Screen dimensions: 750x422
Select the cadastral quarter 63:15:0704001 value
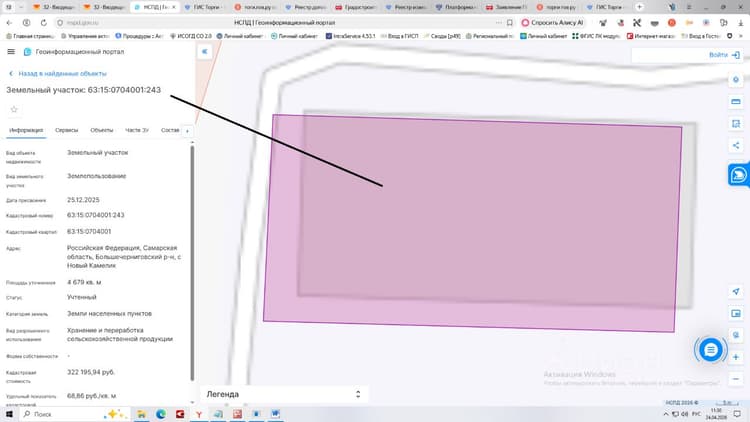click(x=89, y=232)
